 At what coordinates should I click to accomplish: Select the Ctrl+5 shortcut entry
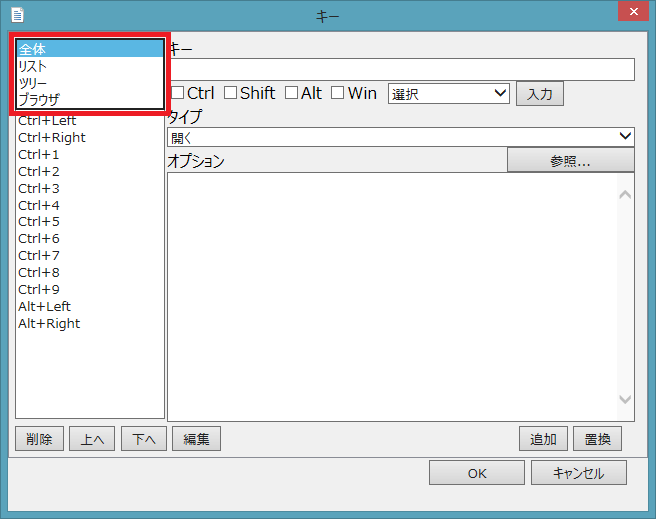click(x=39, y=222)
